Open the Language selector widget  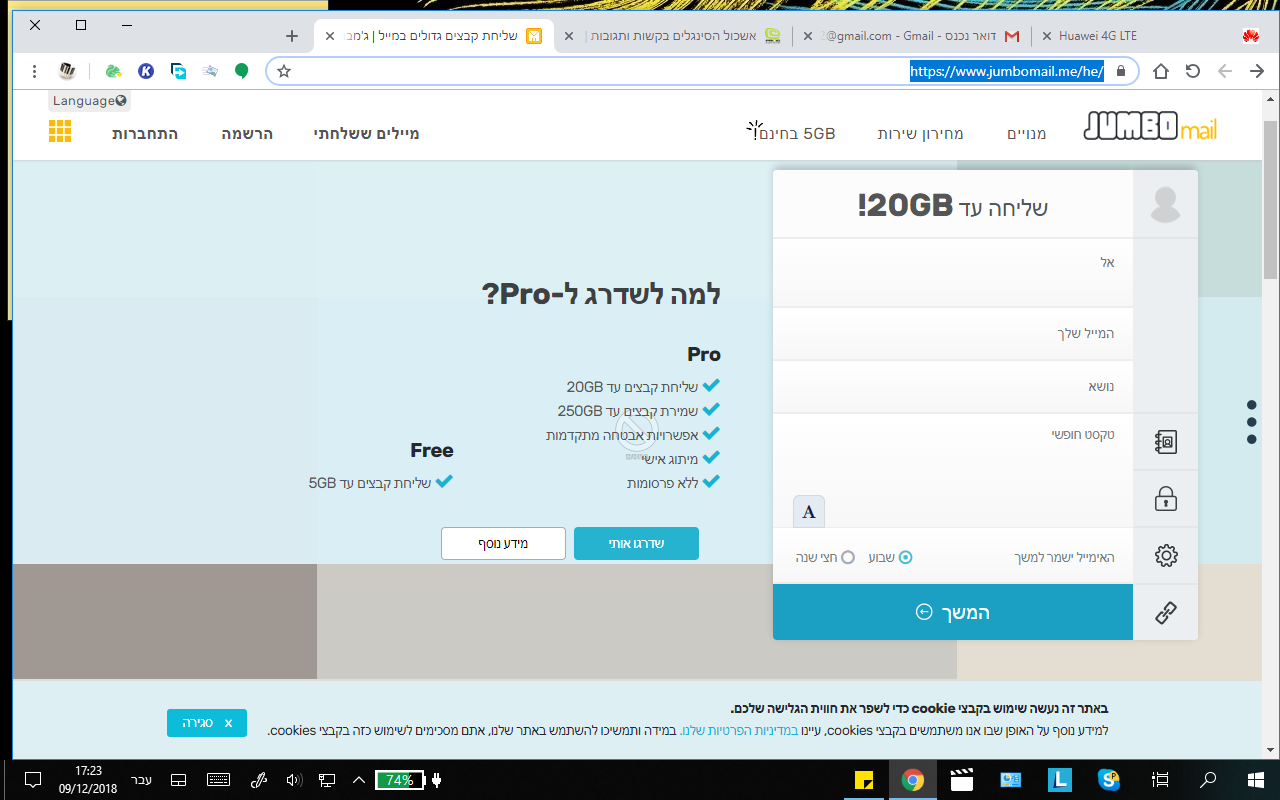[89, 101]
